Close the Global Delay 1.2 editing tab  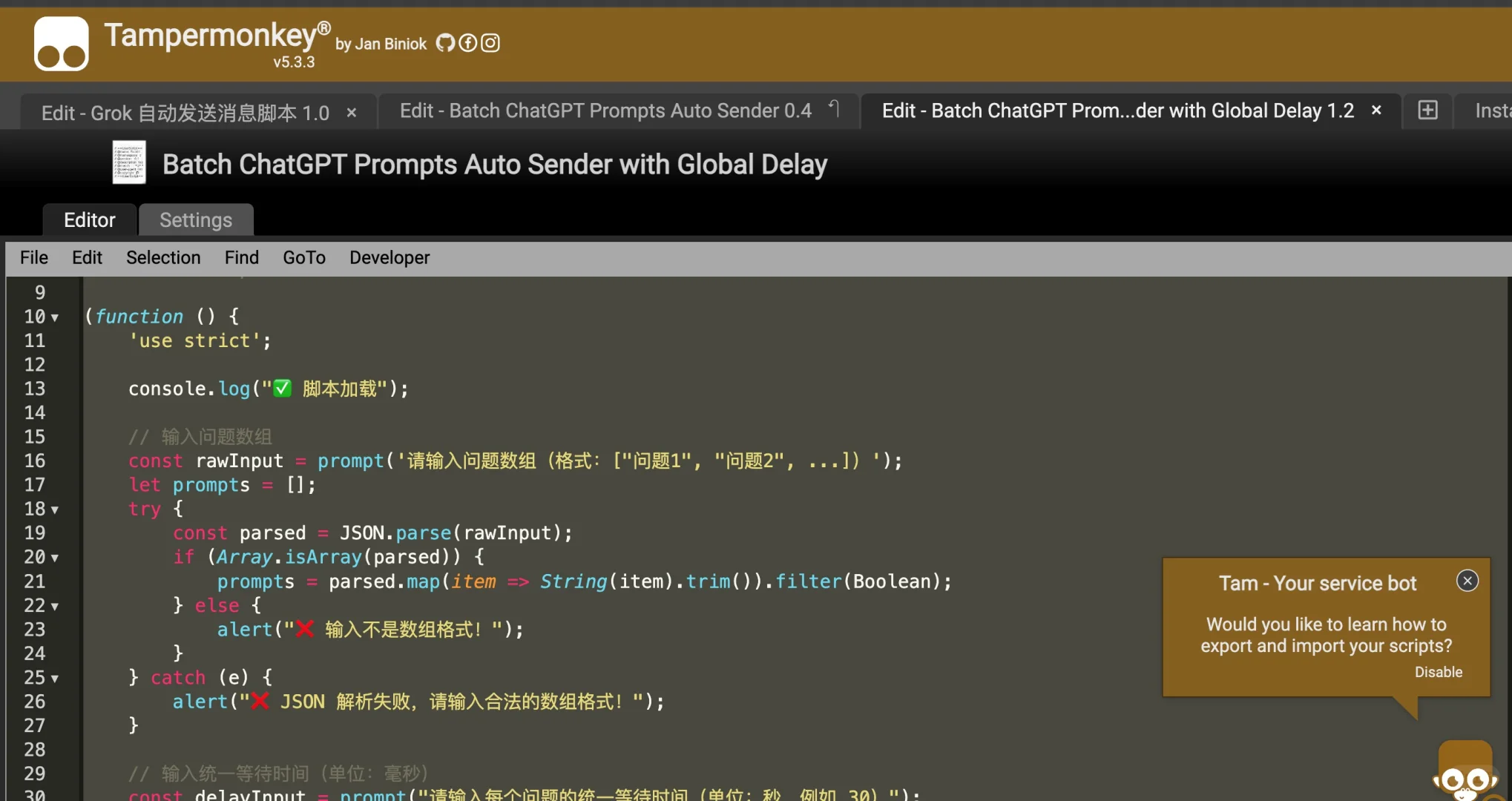(x=1376, y=111)
